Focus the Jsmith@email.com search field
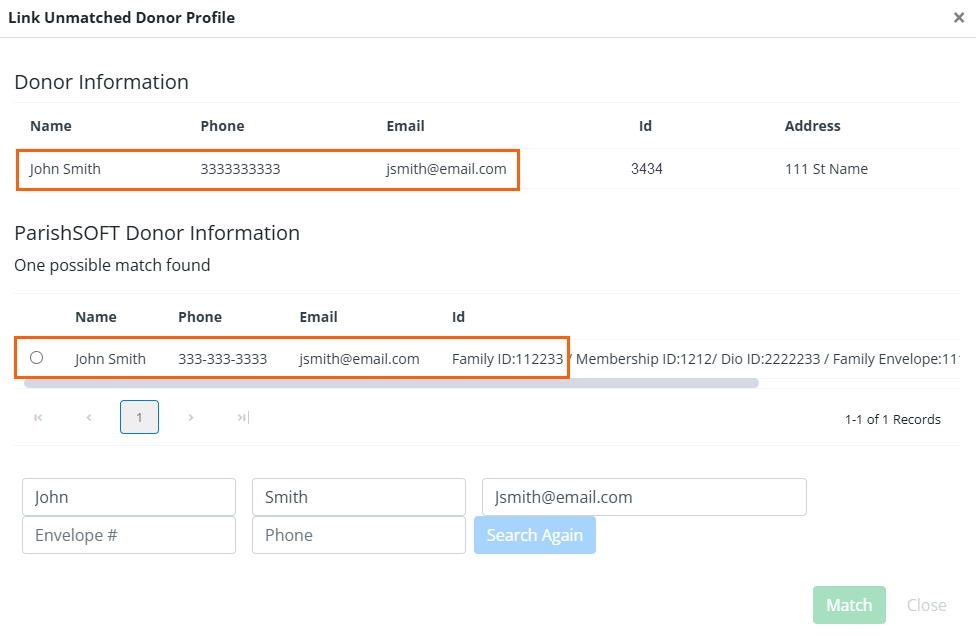The height and width of the screenshot is (636, 976). click(644, 497)
